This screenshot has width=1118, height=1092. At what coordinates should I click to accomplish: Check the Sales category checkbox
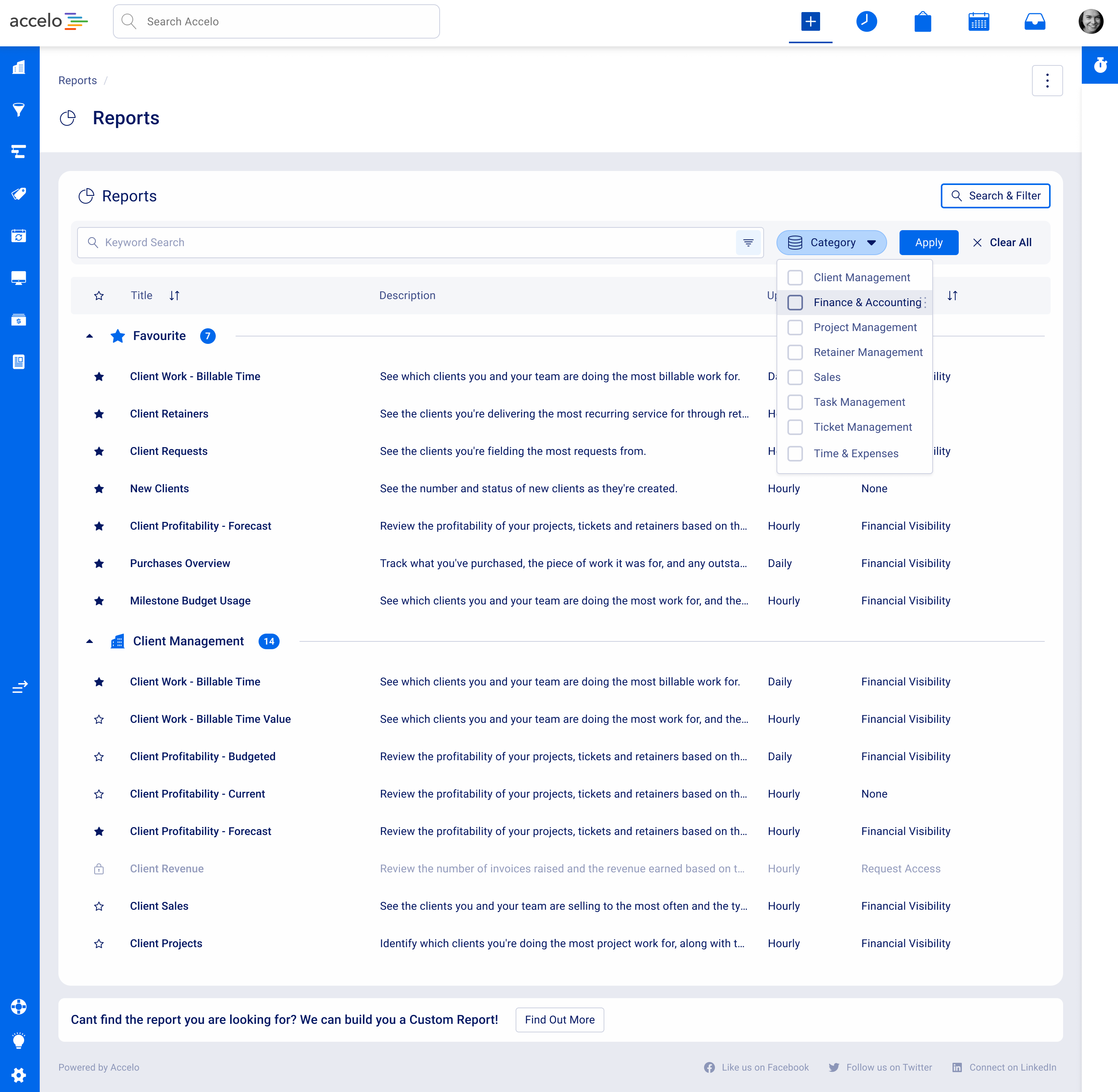[795, 377]
